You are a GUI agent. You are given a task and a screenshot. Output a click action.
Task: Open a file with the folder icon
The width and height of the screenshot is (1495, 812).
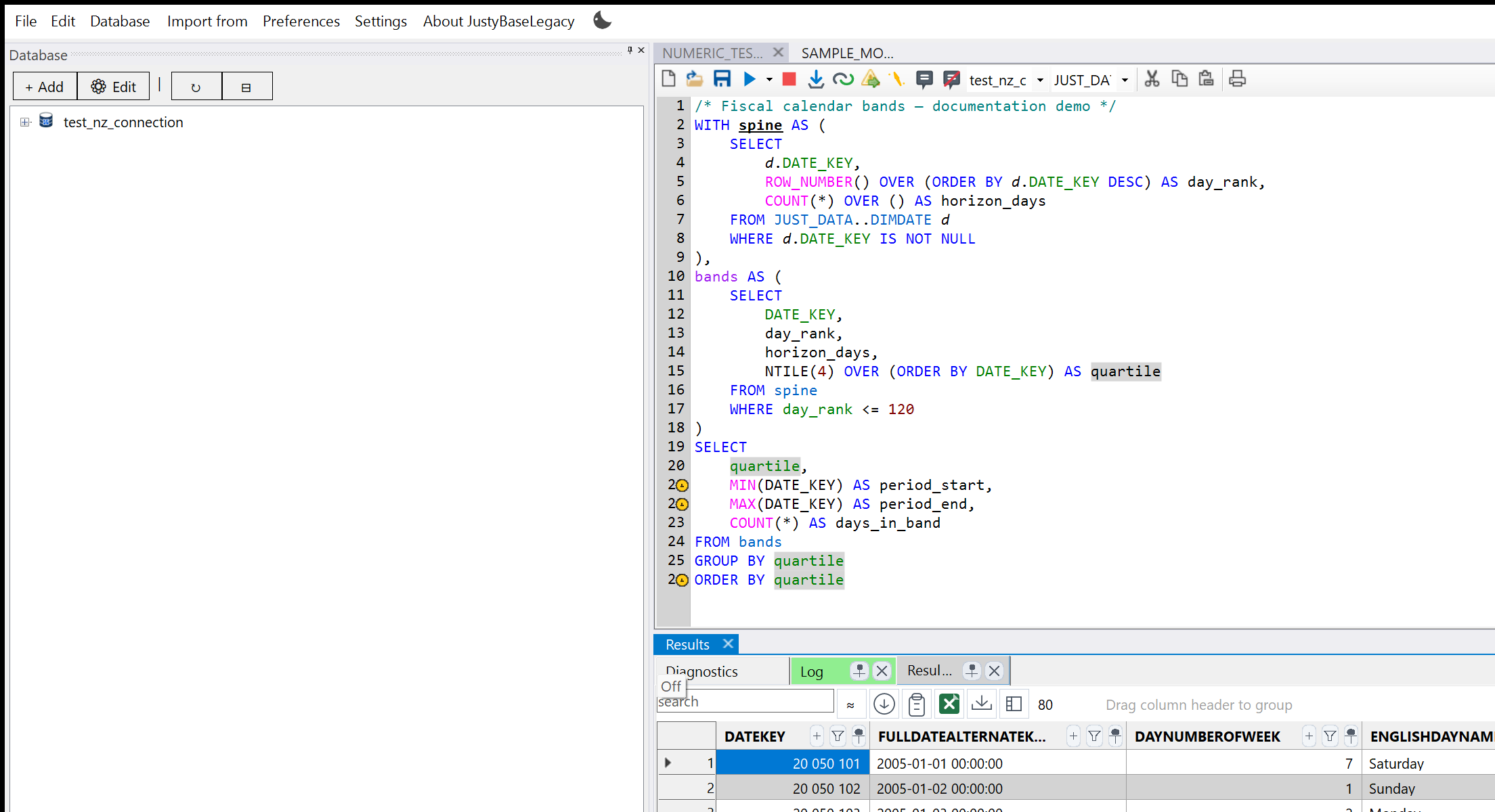click(694, 79)
